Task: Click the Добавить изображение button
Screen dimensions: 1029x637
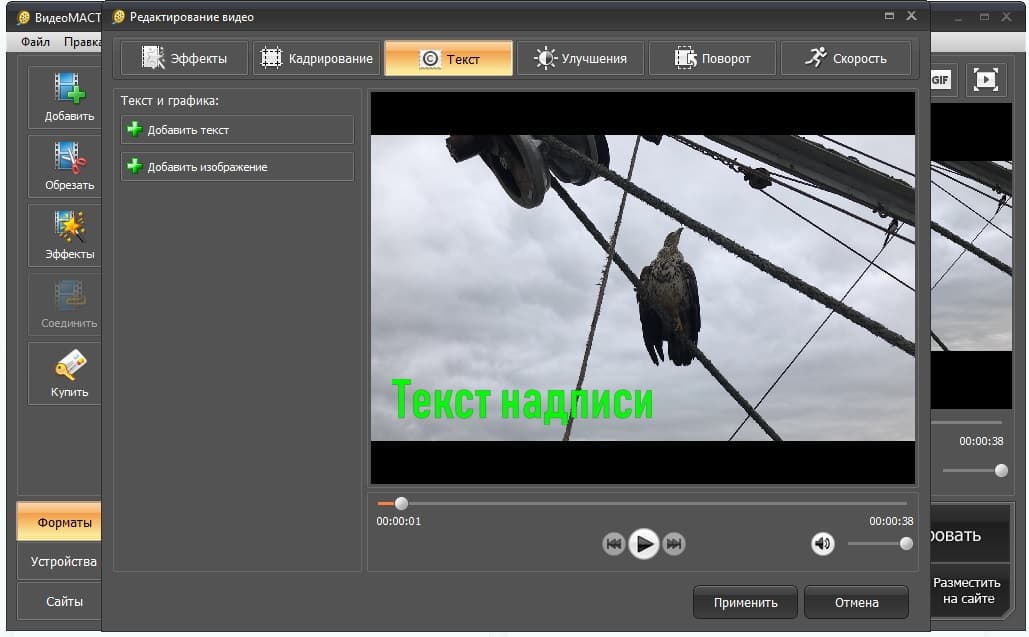Action: pyautogui.click(x=237, y=167)
